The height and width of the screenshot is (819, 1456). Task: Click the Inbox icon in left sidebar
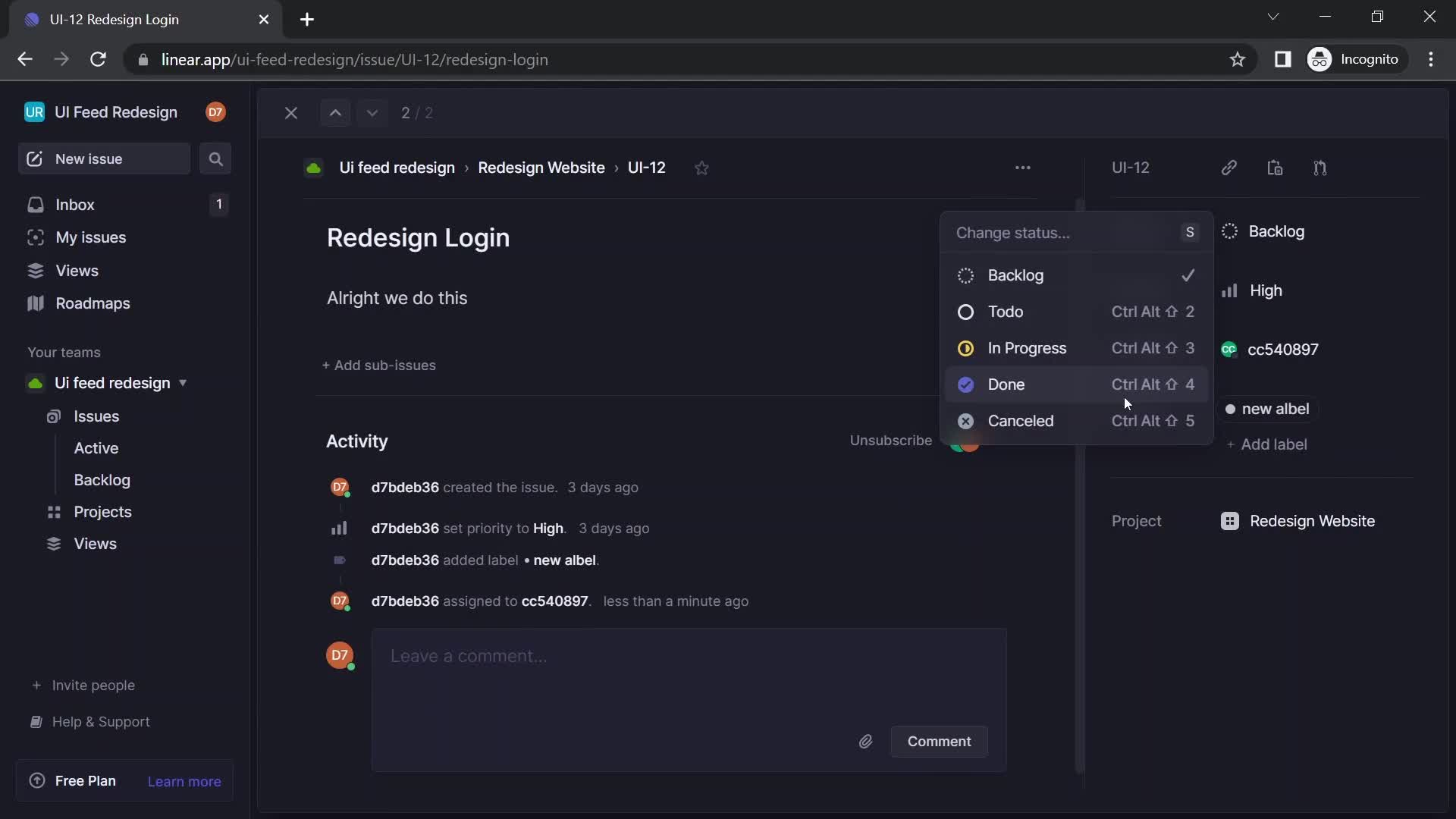[34, 204]
